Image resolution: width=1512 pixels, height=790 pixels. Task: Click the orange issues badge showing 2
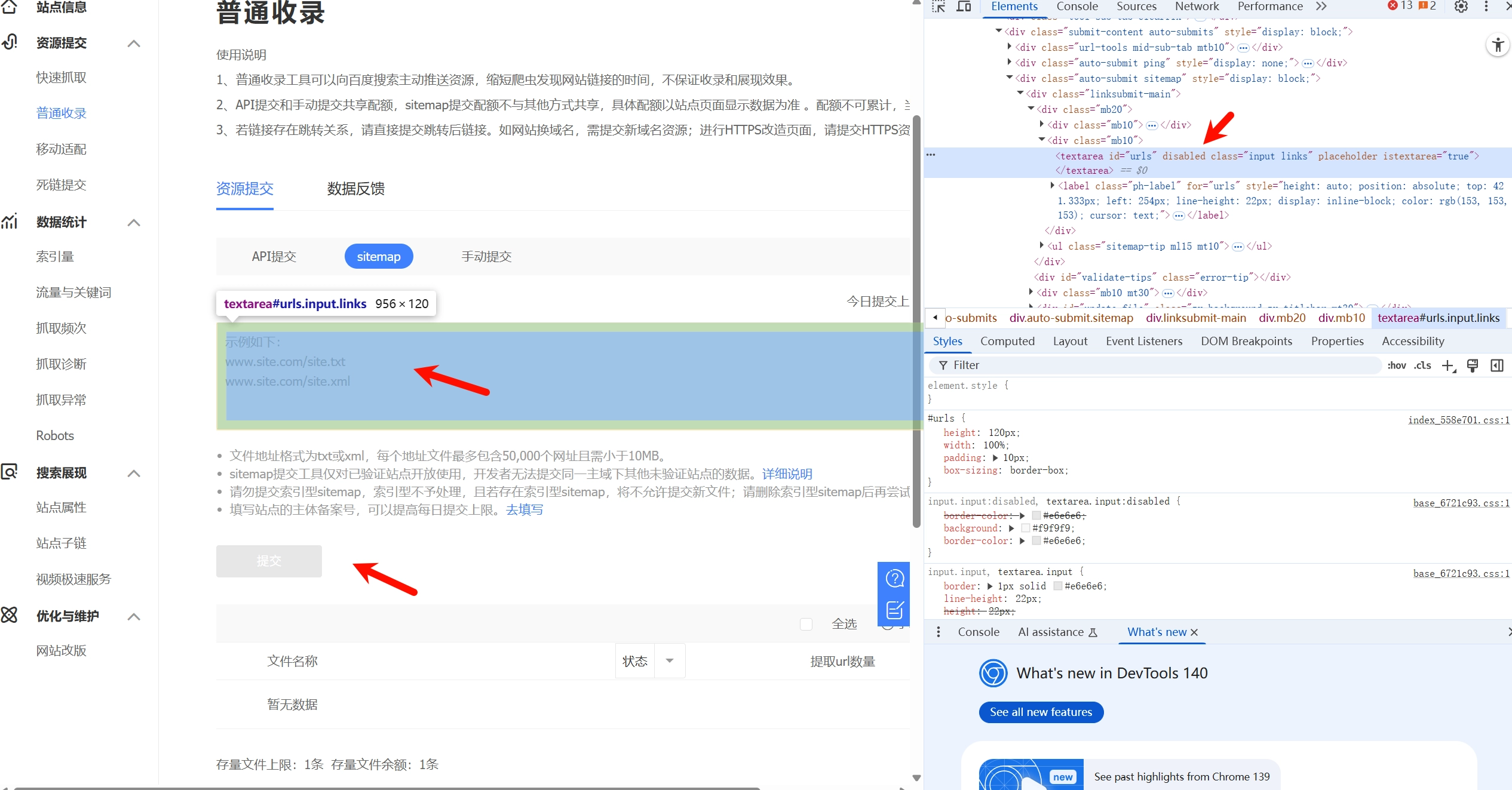pyautogui.click(x=1427, y=6)
